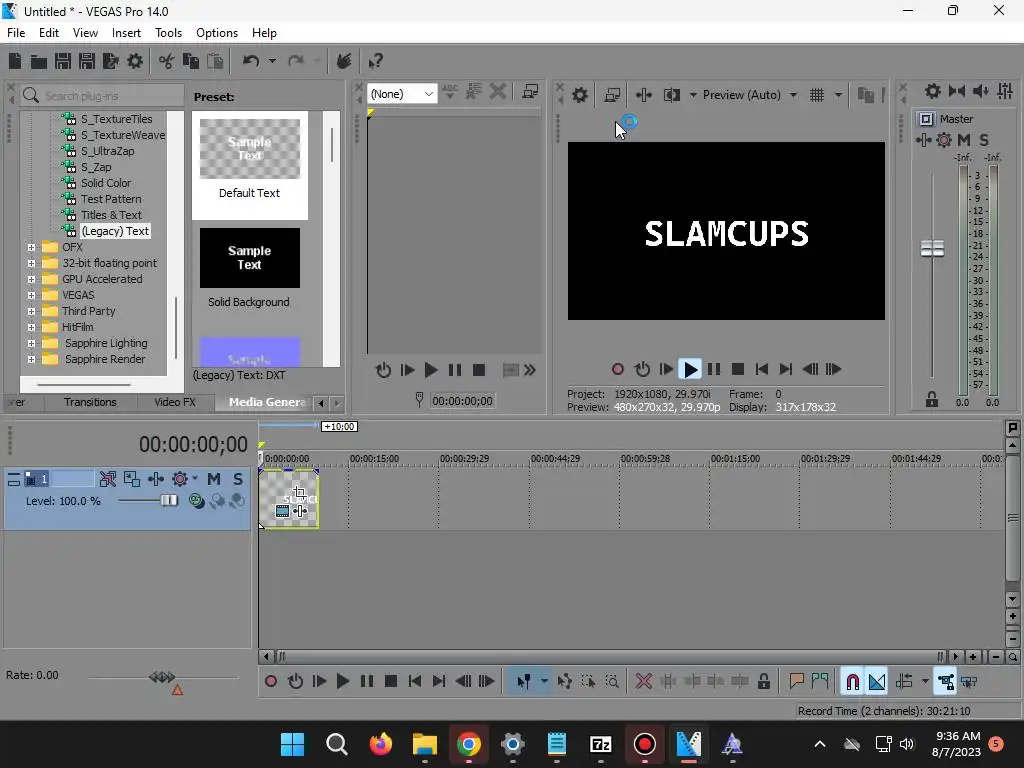This screenshot has height=768, width=1024.
Task: Open the Undo history dropdown arrow
Action: (x=272, y=61)
